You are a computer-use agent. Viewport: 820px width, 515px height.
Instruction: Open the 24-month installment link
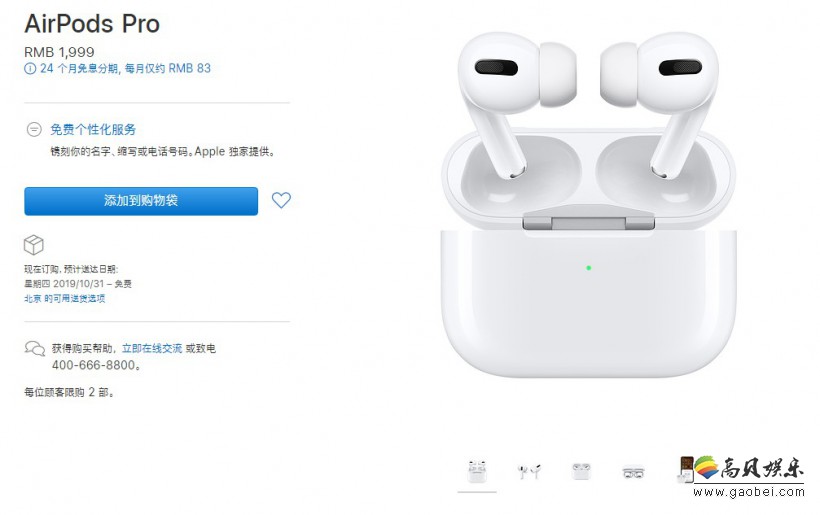[x=125, y=68]
